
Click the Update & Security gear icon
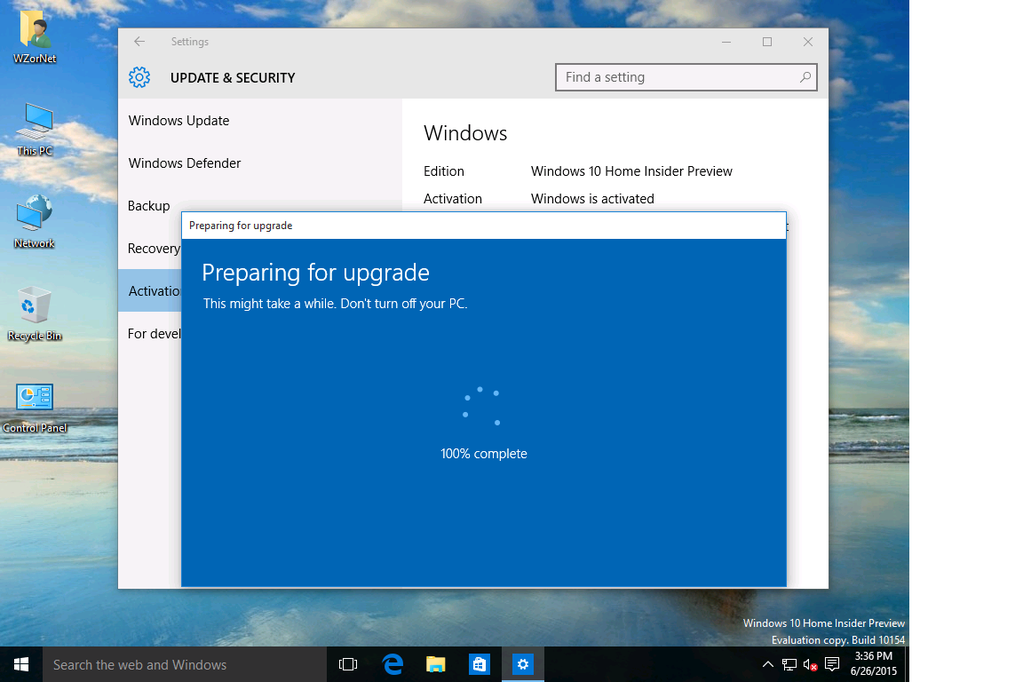(x=139, y=78)
